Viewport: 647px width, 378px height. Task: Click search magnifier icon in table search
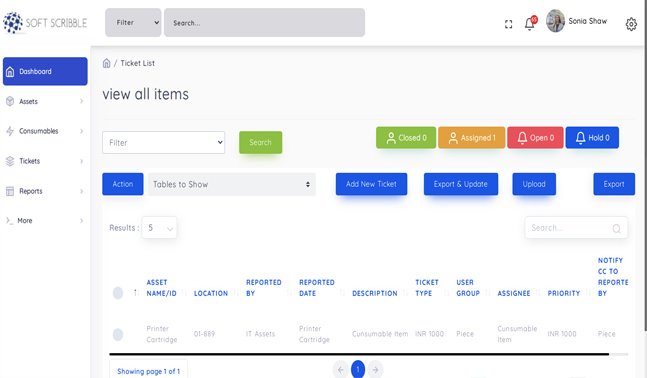[616, 228]
